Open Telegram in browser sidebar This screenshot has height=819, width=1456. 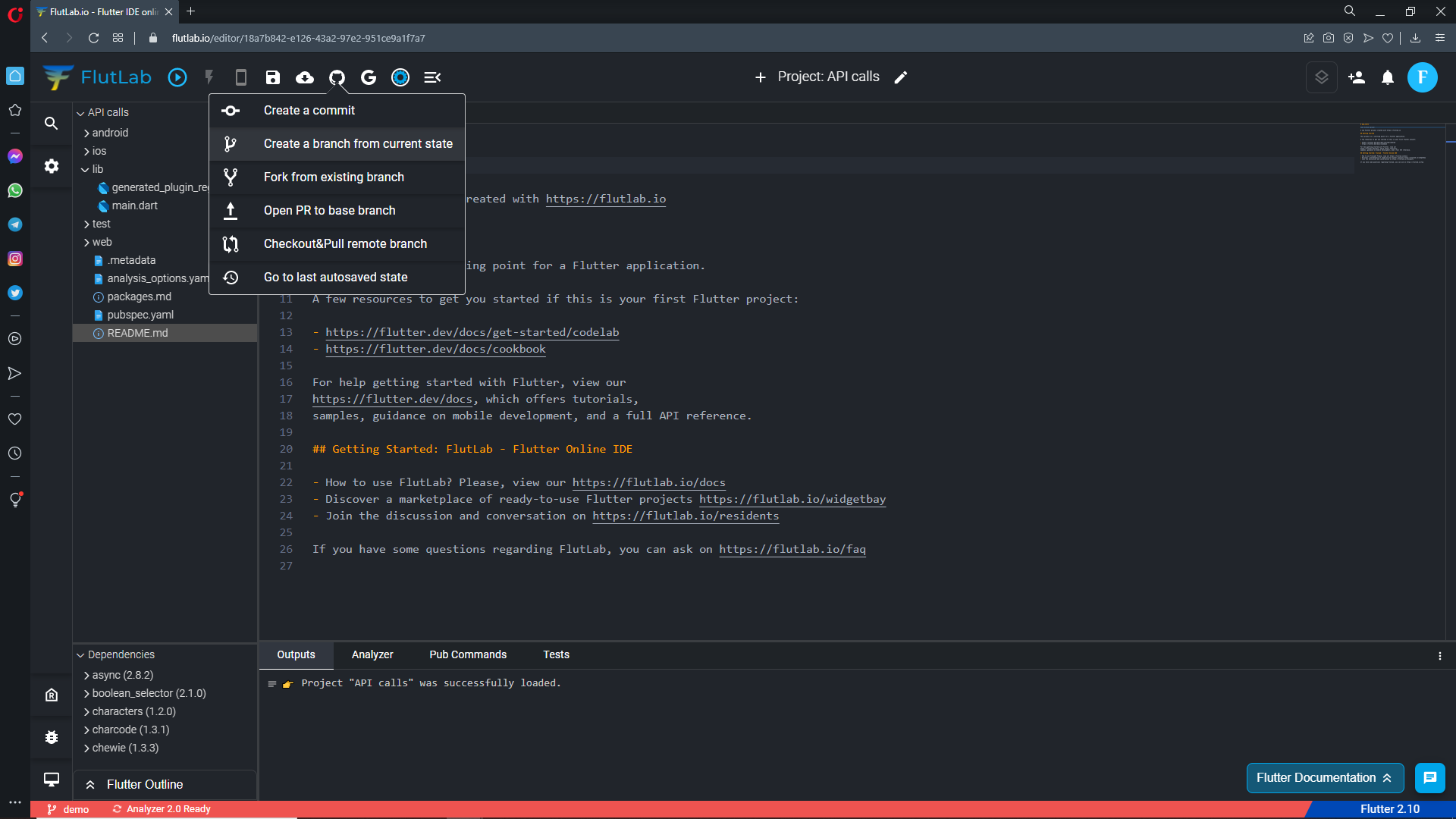(15, 224)
